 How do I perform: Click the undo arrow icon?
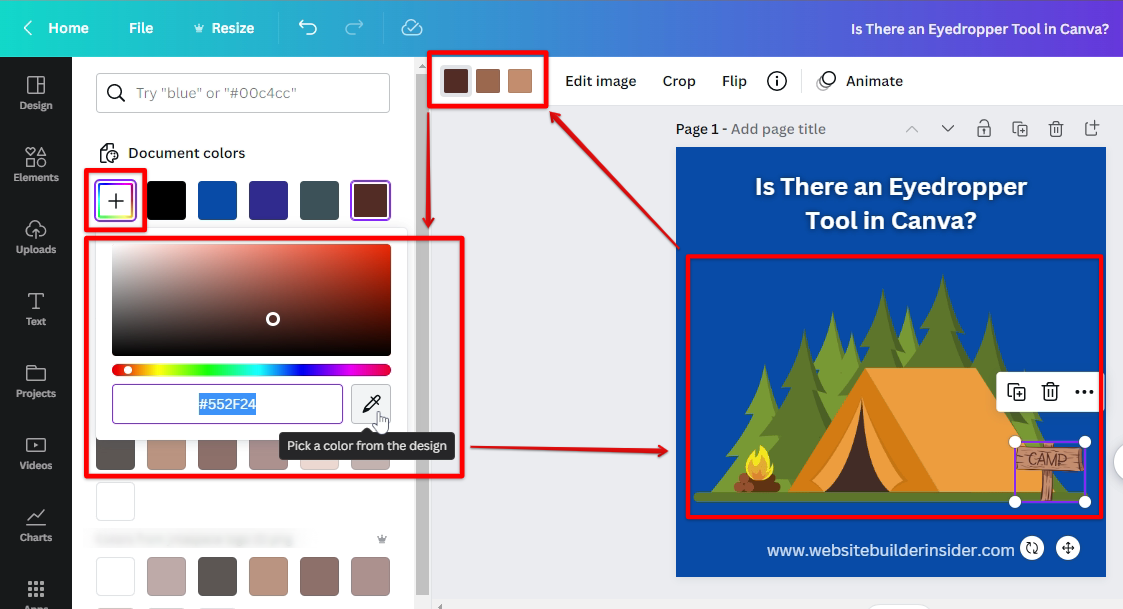pyautogui.click(x=308, y=28)
